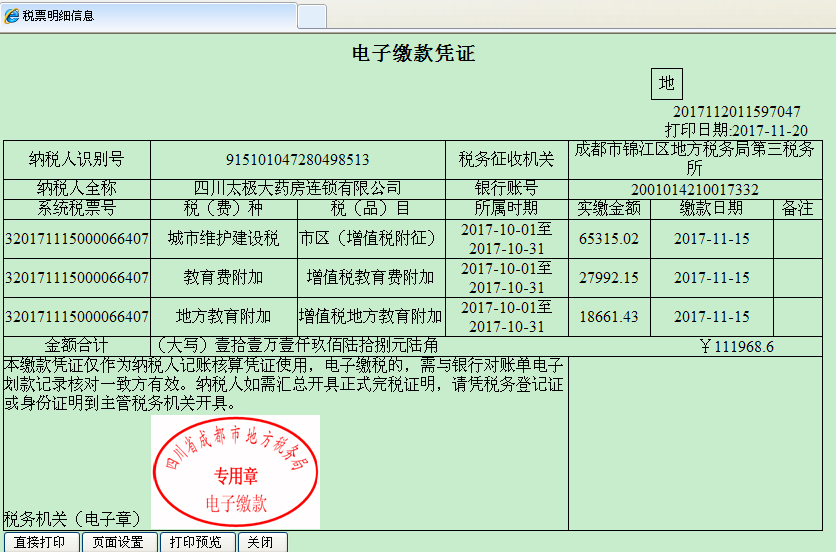Viewport: 836px width, 552px height.
Task: Click the 地方教育附加 tax type cell
Action: click(x=224, y=317)
